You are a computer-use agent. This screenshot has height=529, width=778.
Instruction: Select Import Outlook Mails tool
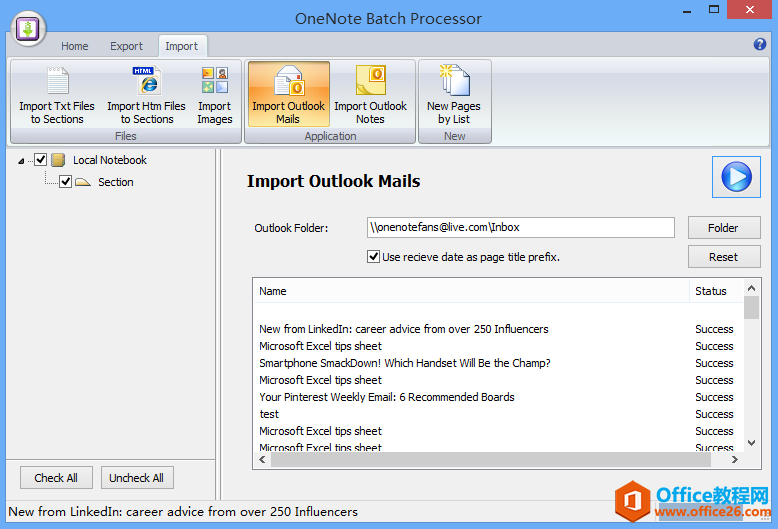(x=288, y=94)
